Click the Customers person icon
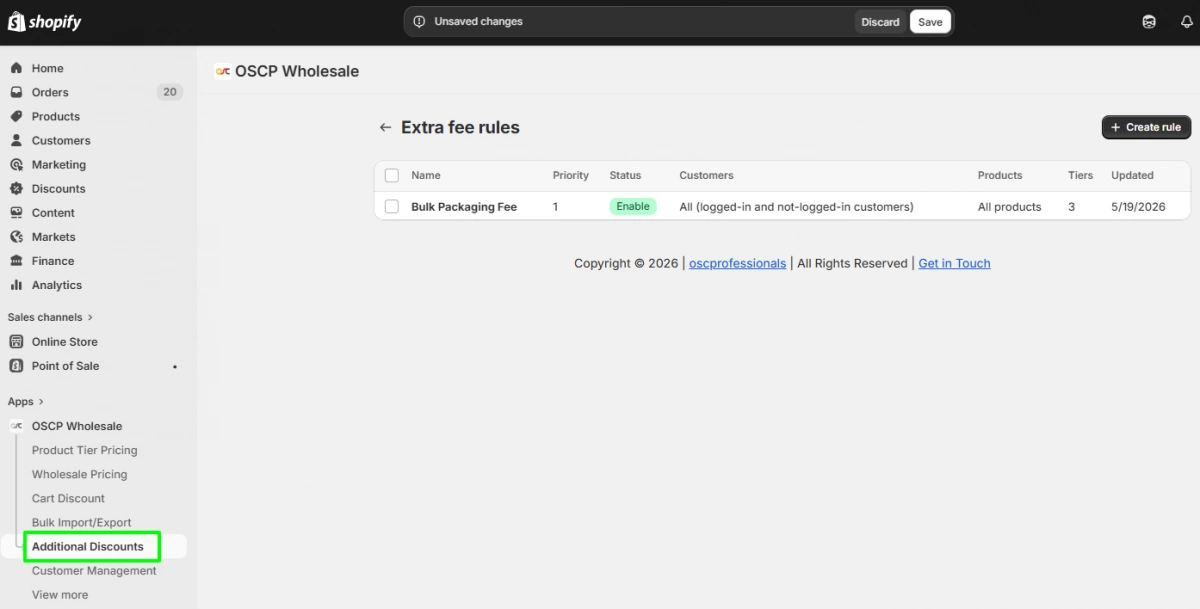The height and width of the screenshot is (609, 1200). pos(16,140)
